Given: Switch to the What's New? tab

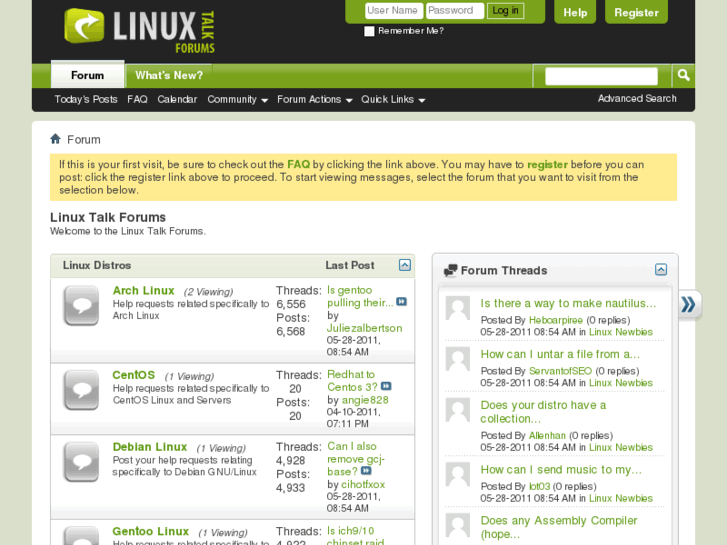Looking at the screenshot, I should point(169,75).
